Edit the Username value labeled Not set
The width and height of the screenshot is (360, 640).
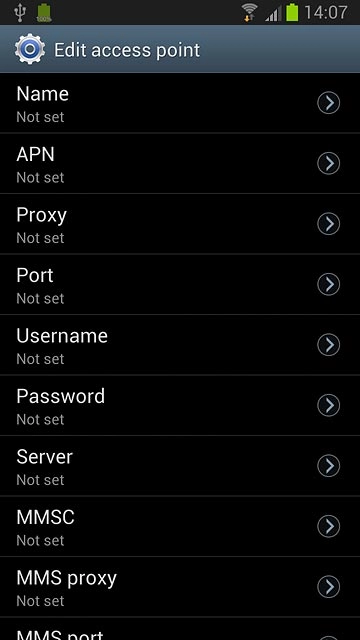(40, 359)
